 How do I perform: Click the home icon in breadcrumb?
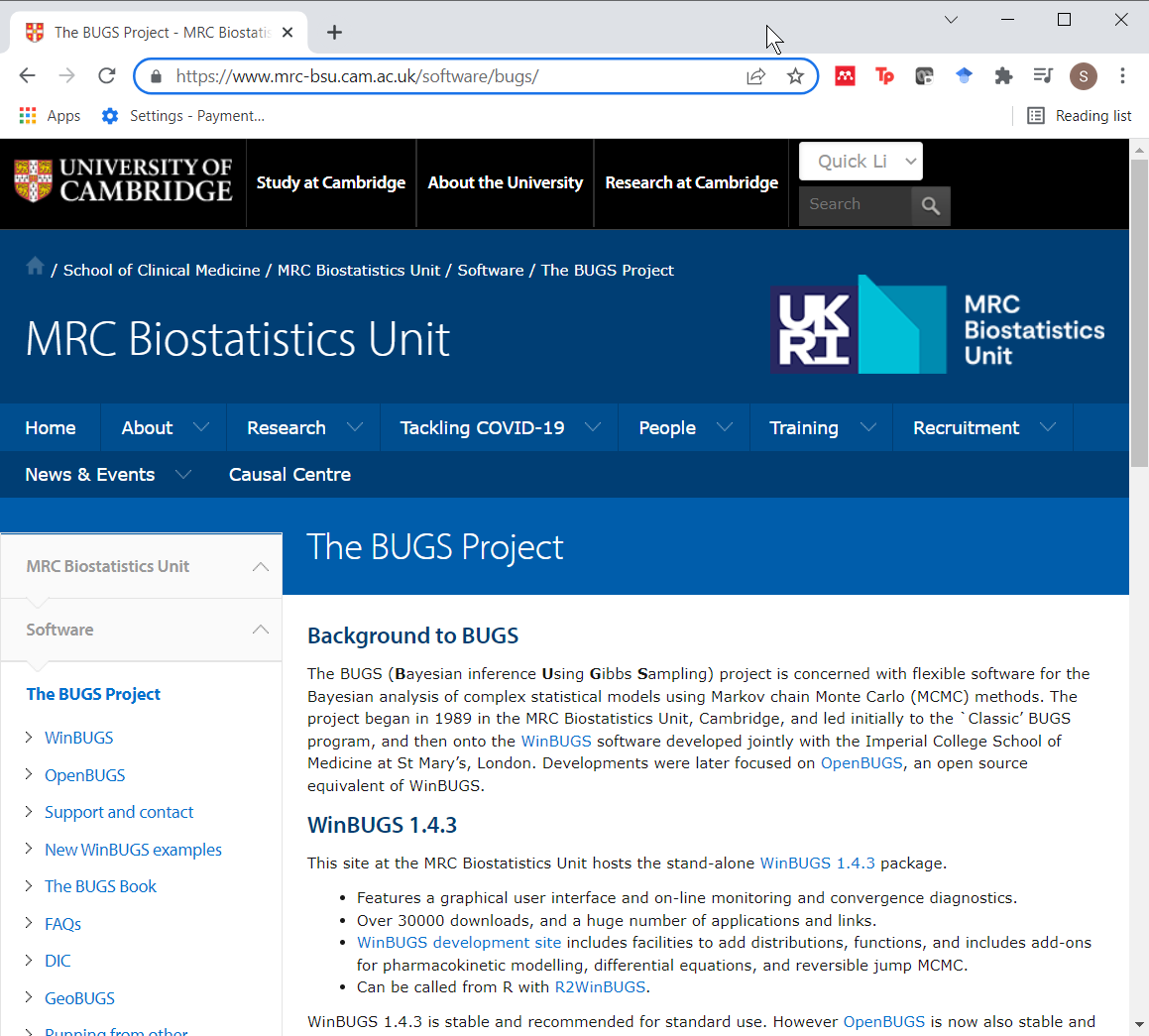(x=35, y=267)
